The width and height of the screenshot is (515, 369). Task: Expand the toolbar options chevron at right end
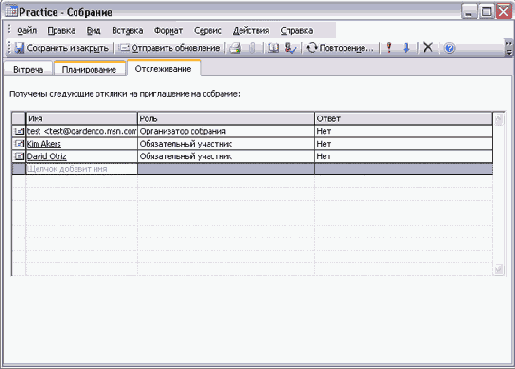[509, 48]
